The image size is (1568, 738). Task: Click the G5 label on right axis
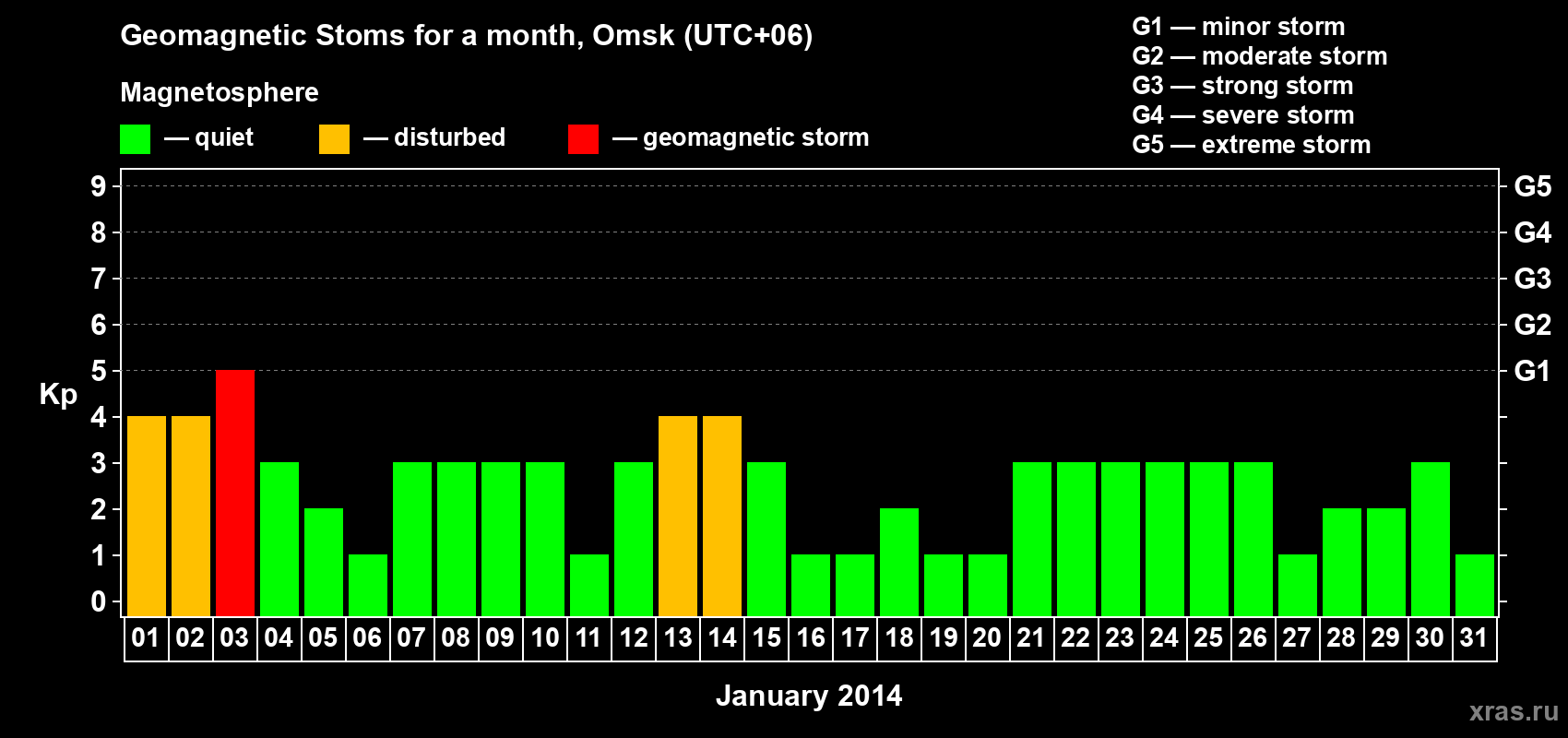[x=1533, y=186]
